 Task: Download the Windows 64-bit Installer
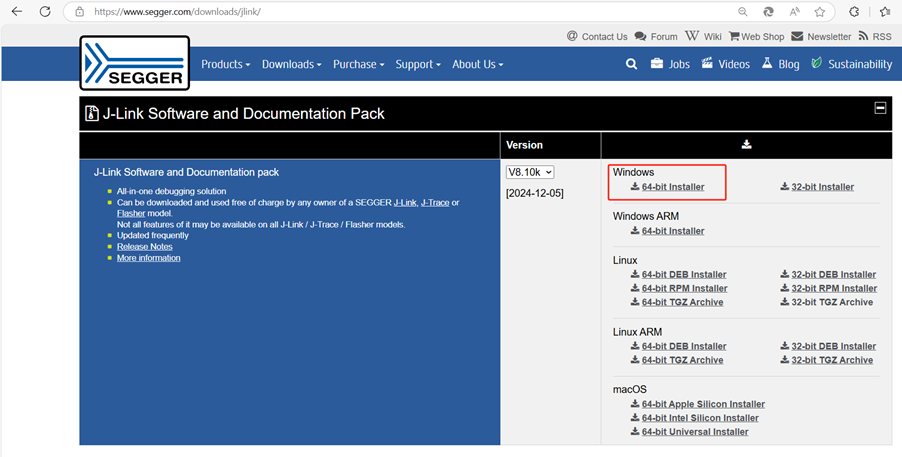coord(672,187)
